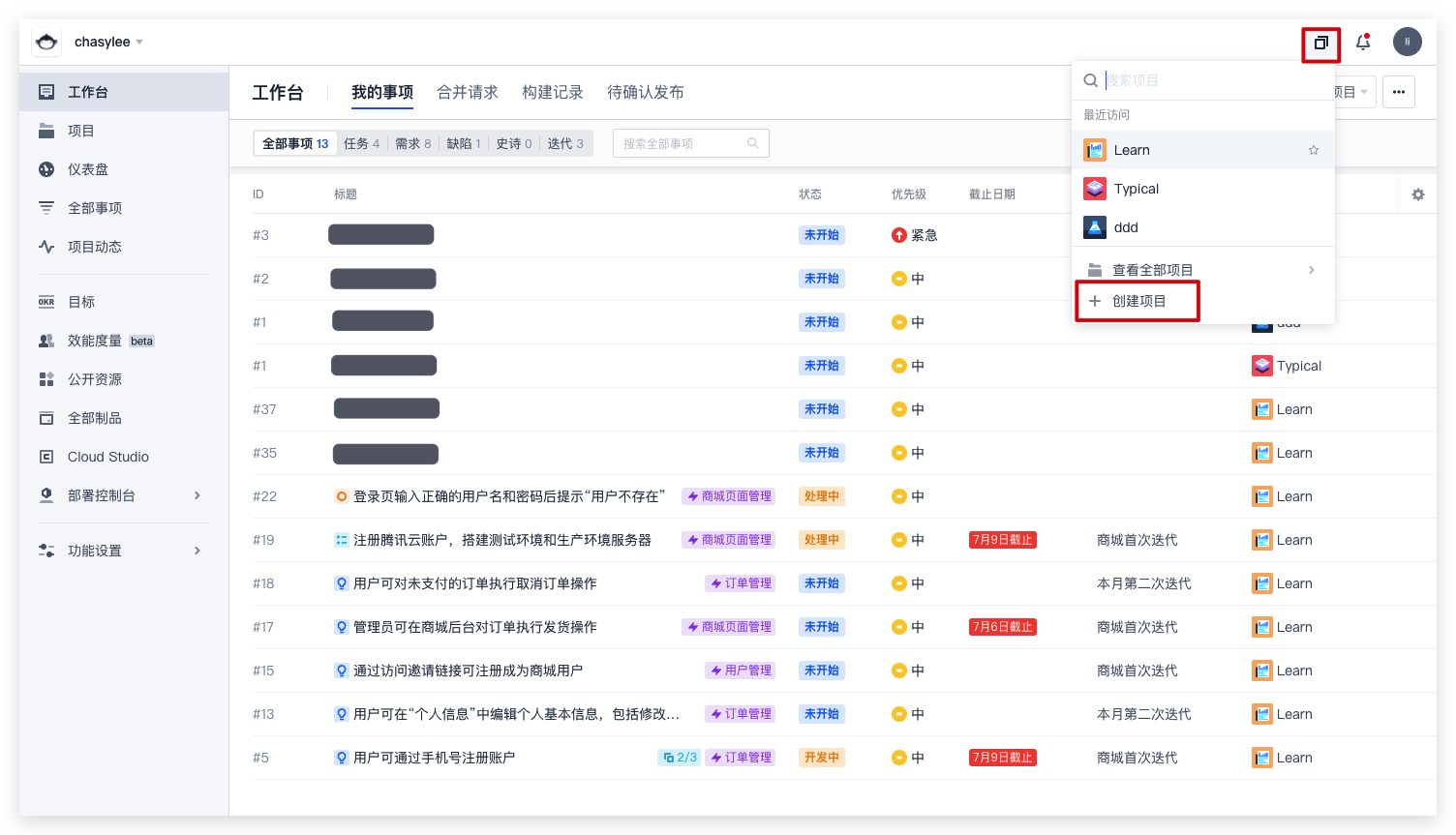Viewport: 1456px width, 835px height.
Task: Click 创建项目 to create a project
Action: click(1138, 301)
